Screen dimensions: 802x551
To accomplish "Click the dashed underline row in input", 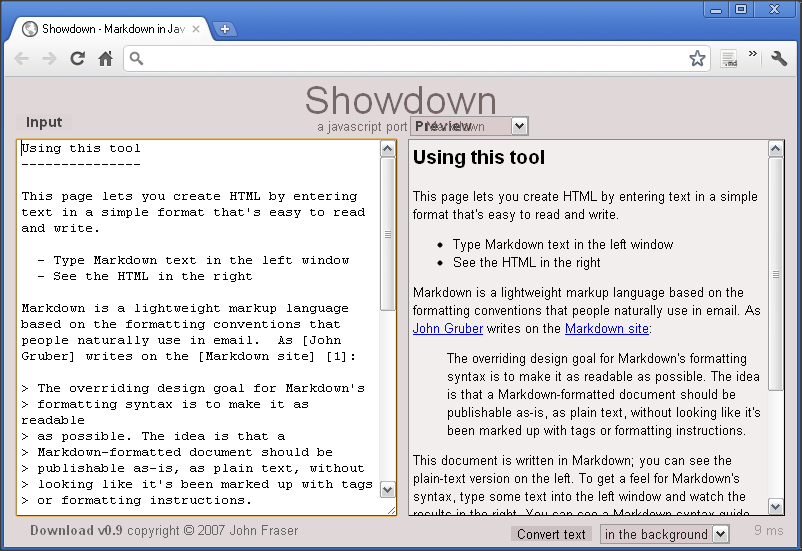I will (81, 164).
